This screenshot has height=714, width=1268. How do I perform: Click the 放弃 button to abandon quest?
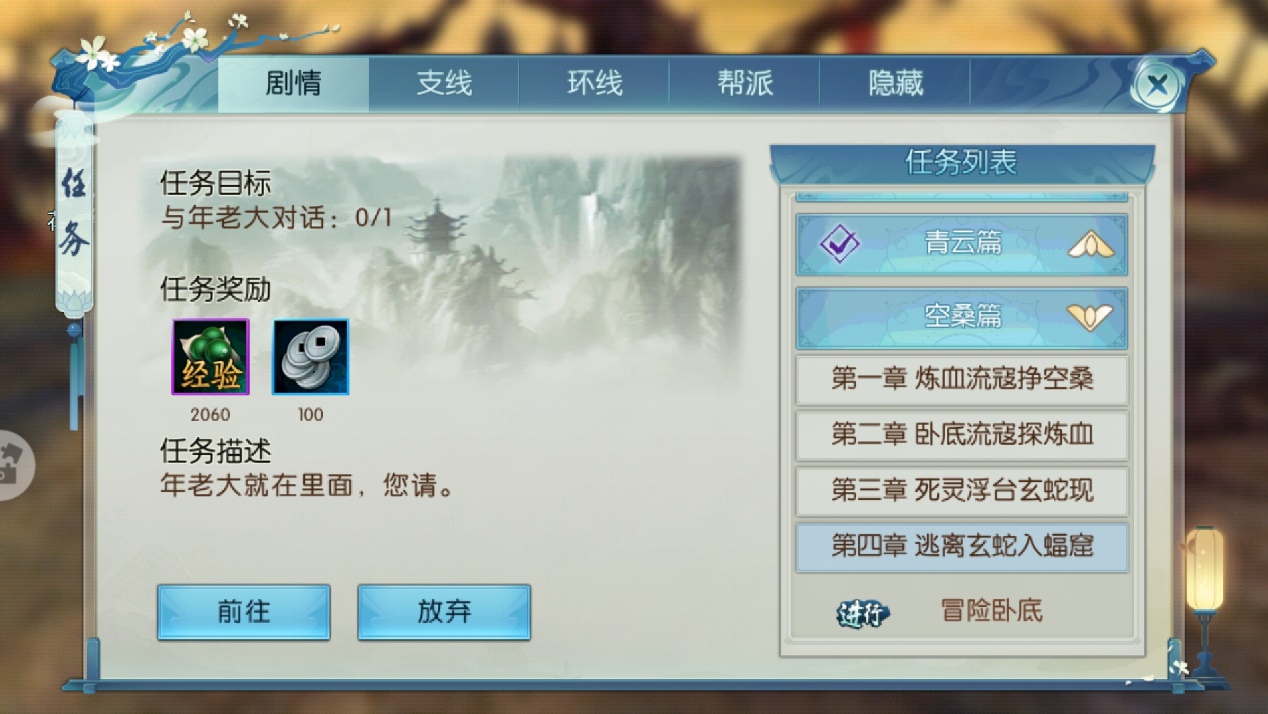[x=444, y=612]
